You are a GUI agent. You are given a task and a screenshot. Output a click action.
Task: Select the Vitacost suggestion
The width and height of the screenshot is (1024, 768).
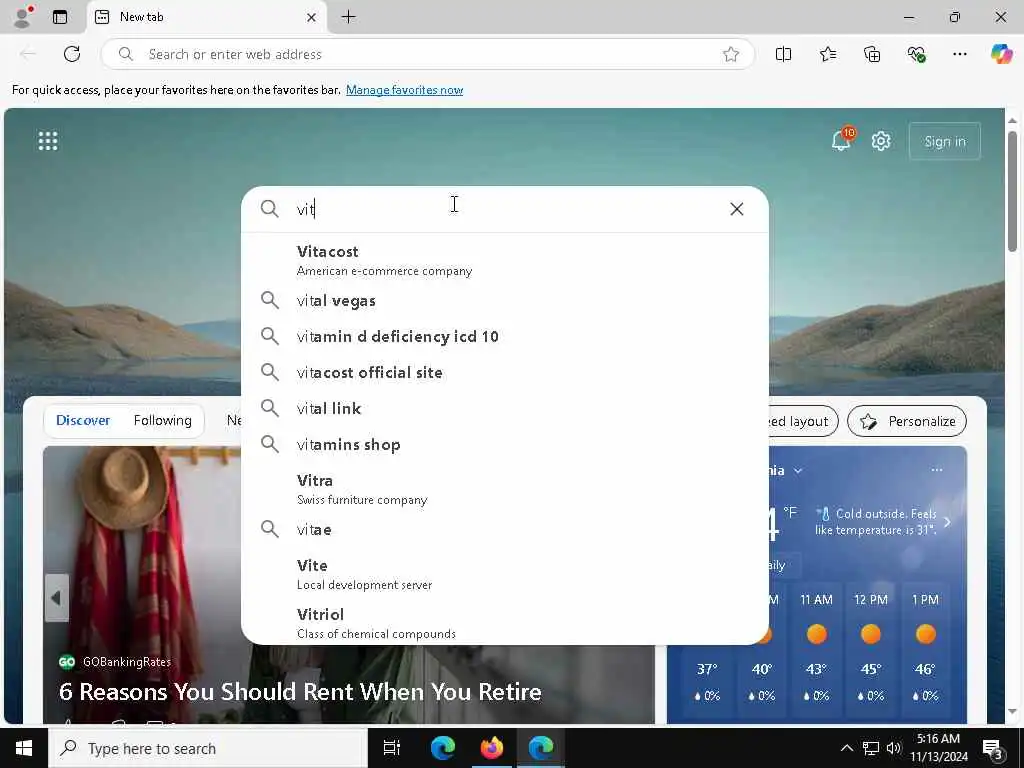[504, 260]
